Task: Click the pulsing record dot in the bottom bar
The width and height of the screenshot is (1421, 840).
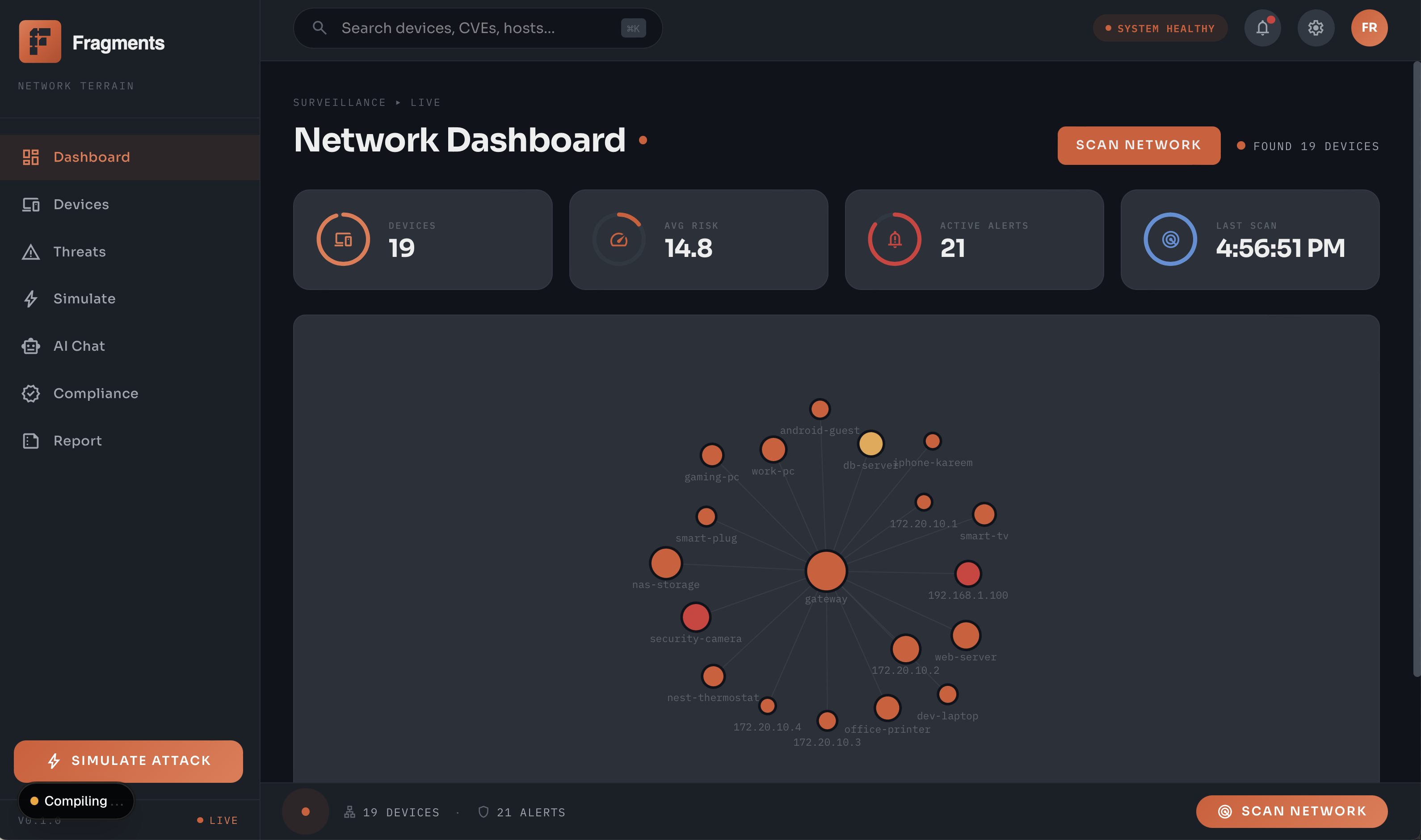Action: (306, 811)
